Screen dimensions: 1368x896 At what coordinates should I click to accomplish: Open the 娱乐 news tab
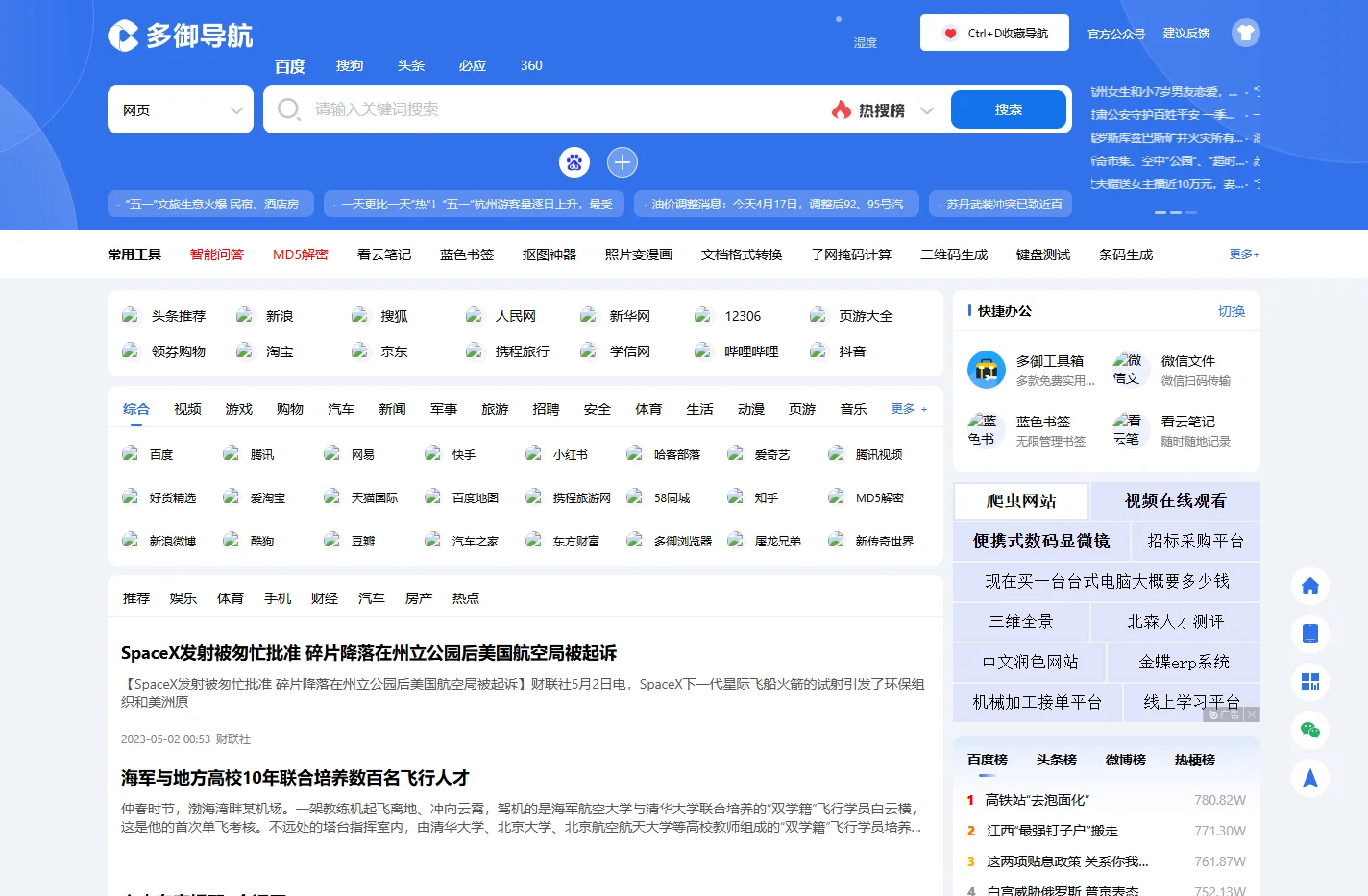pyautogui.click(x=183, y=598)
